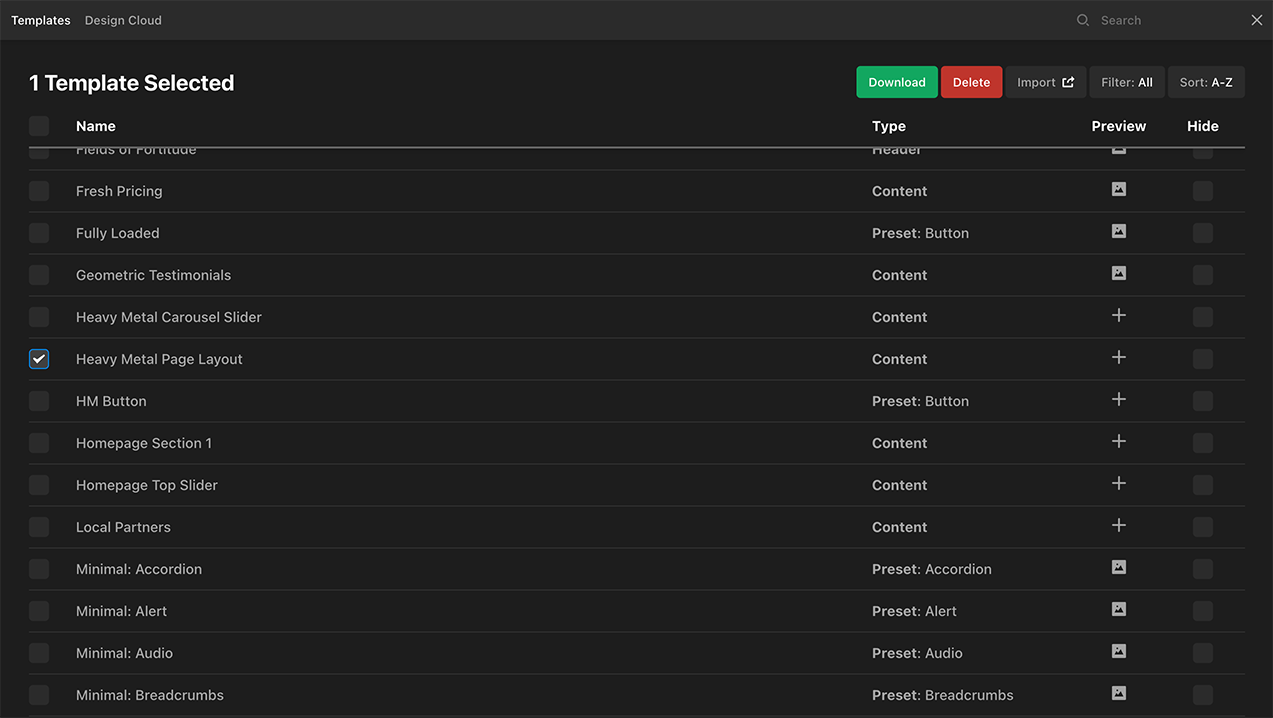This screenshot has width=1273, height=718.
Task: Open the Sort: A-Z dropdown
Action: pos(1205,82)
